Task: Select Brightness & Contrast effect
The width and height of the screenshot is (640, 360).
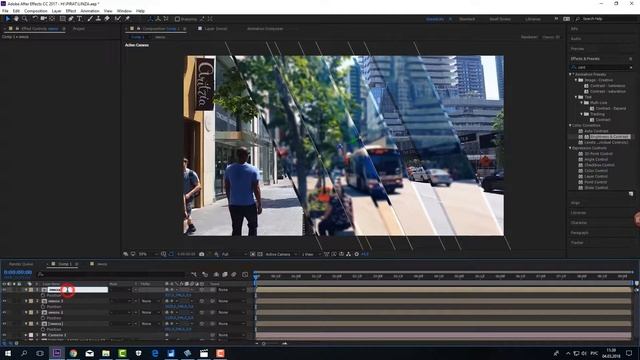Action: coord(610,137)
